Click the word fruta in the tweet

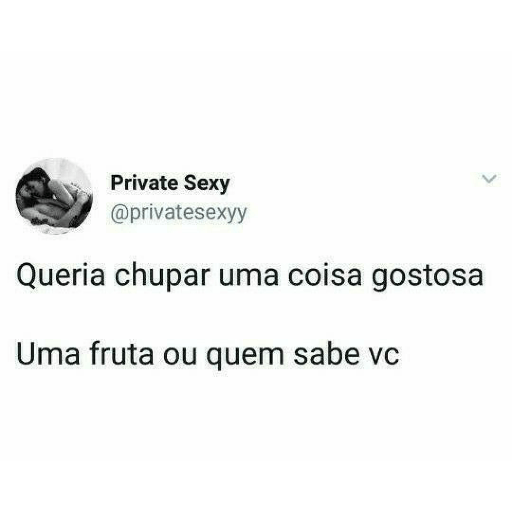[x=122, y=354]
